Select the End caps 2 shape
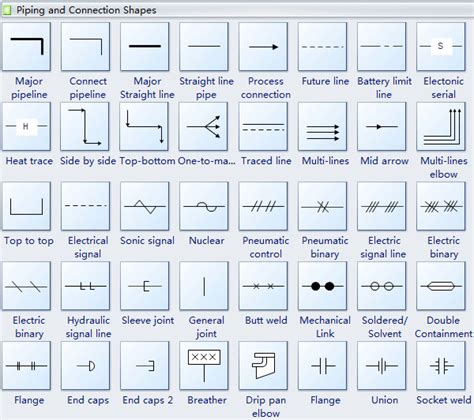This screenshot has height=420, width=474. 145,366
